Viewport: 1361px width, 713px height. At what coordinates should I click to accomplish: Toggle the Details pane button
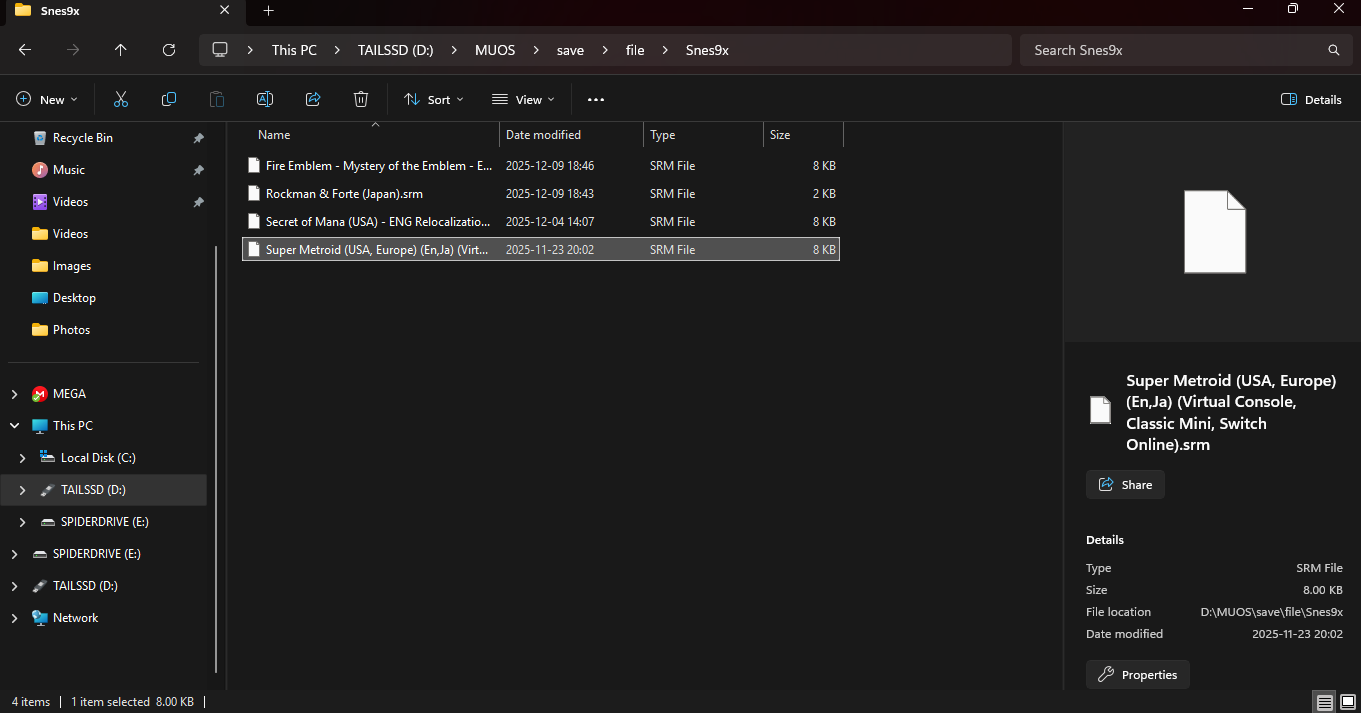click(1311, 99)
